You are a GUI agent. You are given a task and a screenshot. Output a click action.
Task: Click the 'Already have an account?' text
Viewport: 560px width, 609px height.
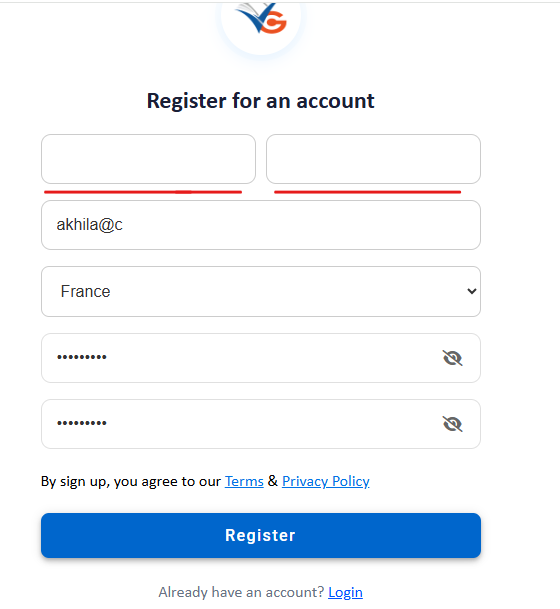(x=241, y=592)
